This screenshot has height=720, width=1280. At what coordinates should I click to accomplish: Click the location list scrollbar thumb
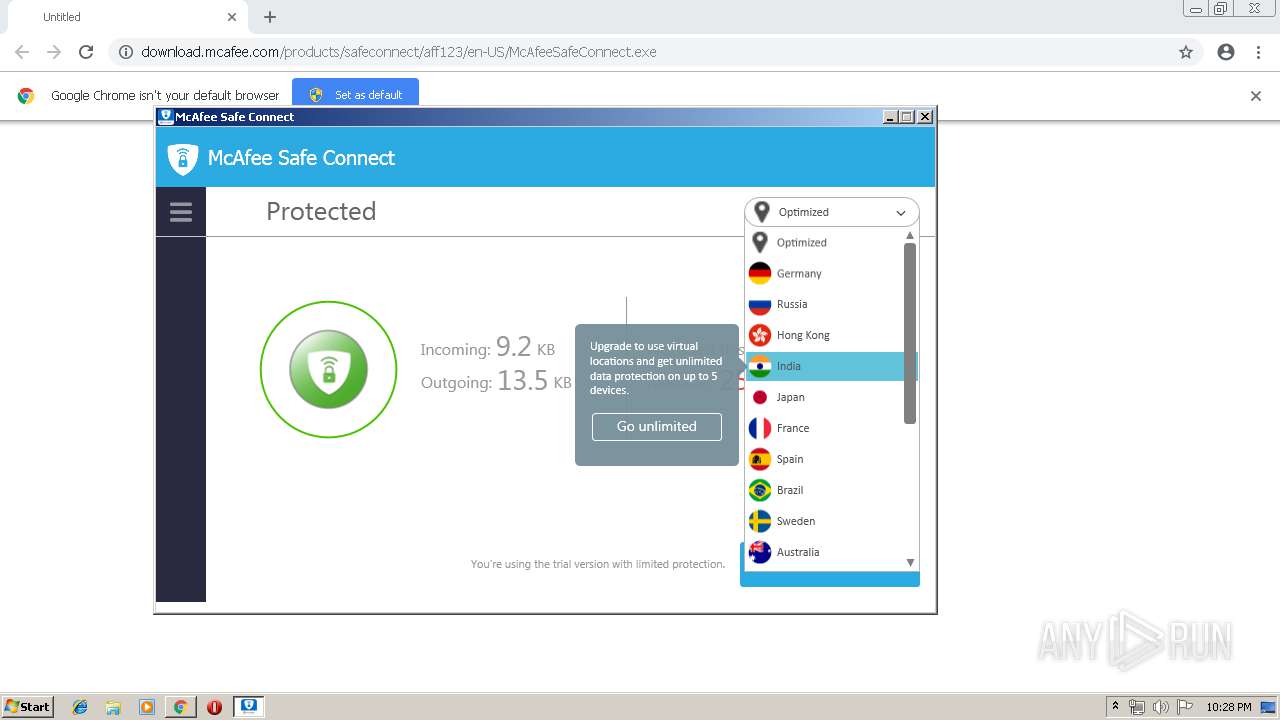(x=910, y=333)
